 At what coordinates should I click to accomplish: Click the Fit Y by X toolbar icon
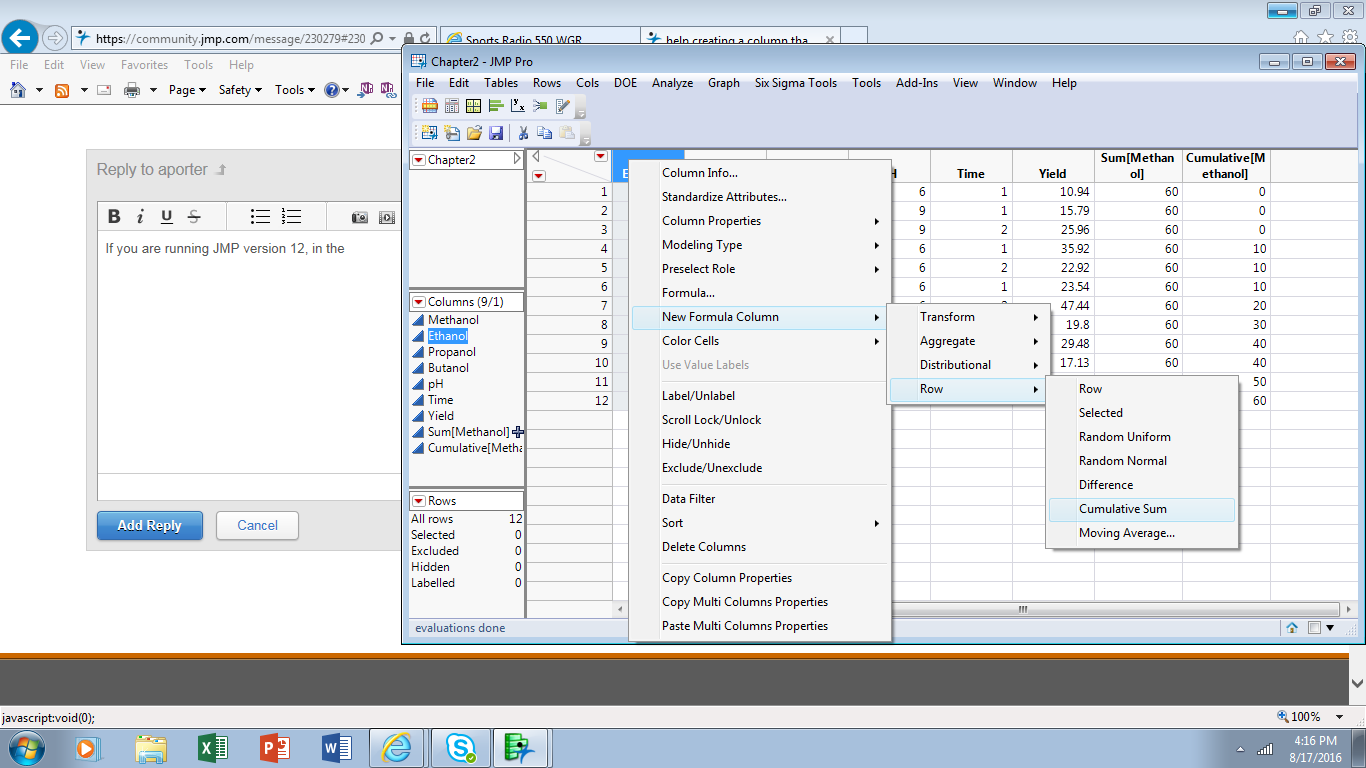pyautogui.click(x=517, y=106)
